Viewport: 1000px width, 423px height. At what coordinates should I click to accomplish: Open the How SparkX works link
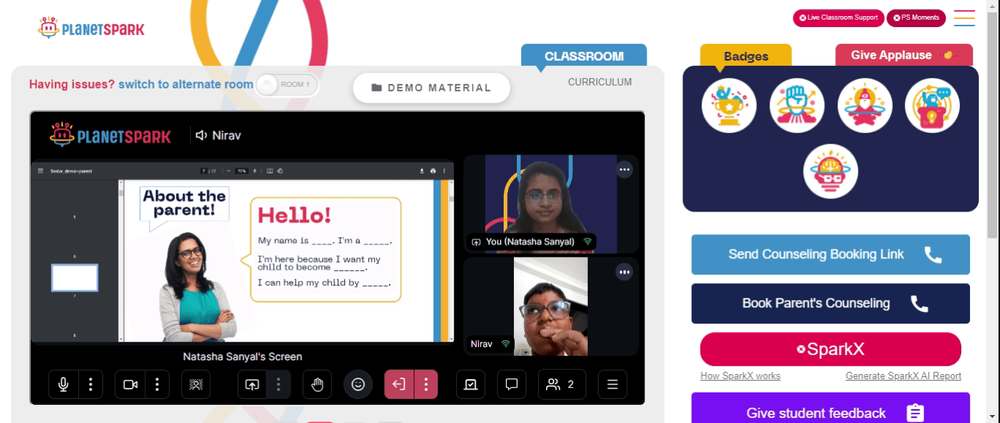pyautogui.click(x=740, y=376)
